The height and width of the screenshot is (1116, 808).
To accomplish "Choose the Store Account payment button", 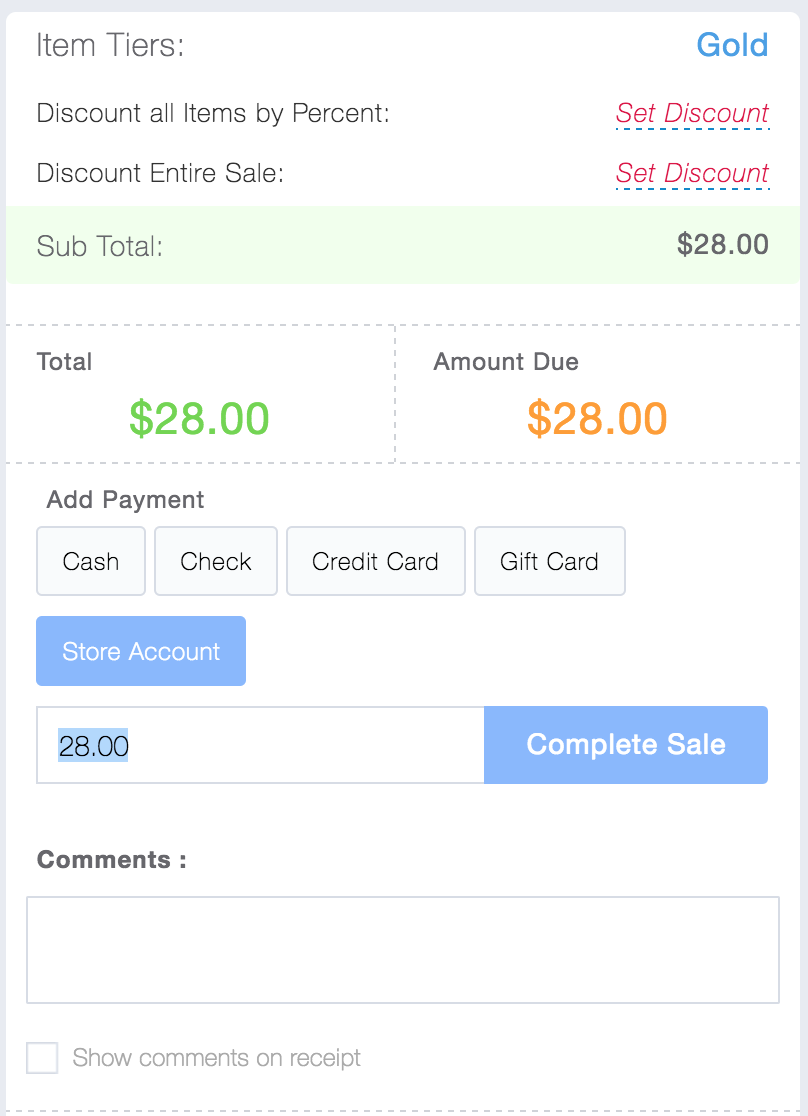I will 141,651.
